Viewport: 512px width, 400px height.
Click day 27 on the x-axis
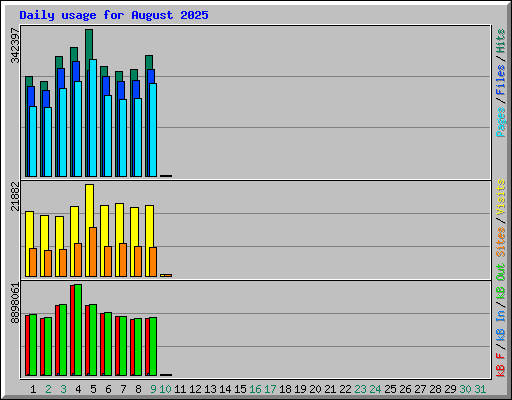click(420, 389)
